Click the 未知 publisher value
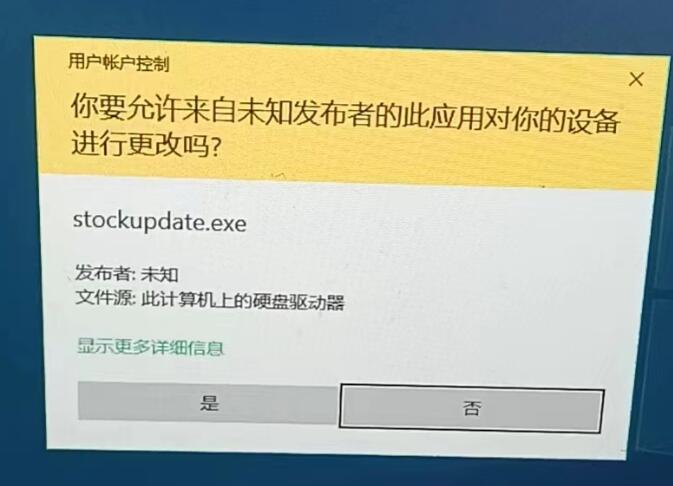The width and height of the screenshot is (673, 486). tap(160, 275)
